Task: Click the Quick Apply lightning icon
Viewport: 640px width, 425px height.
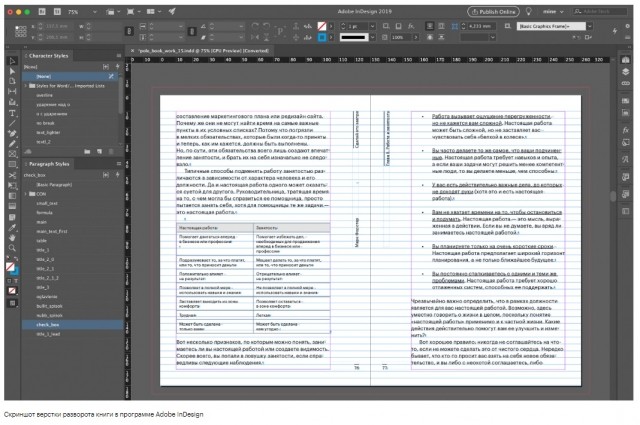Action: click(615, 31)
